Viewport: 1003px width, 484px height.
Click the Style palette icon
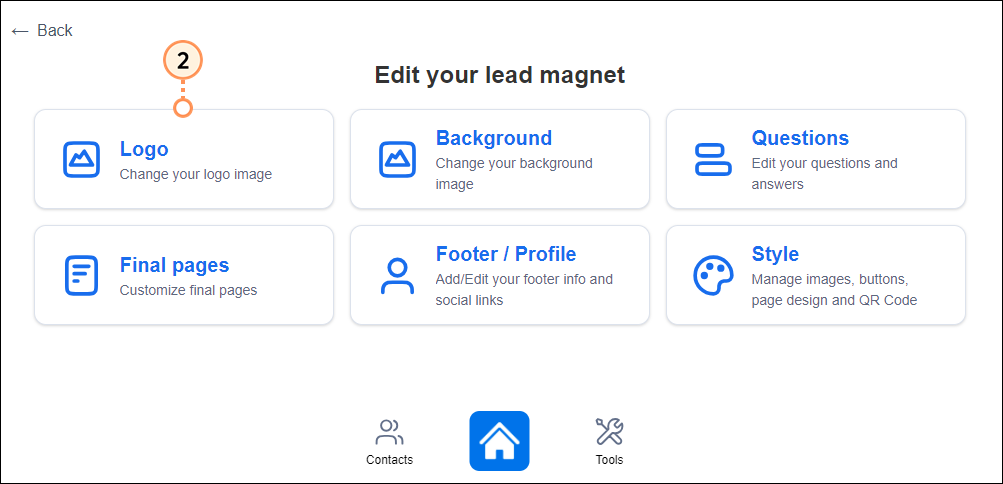click(713, 276)
